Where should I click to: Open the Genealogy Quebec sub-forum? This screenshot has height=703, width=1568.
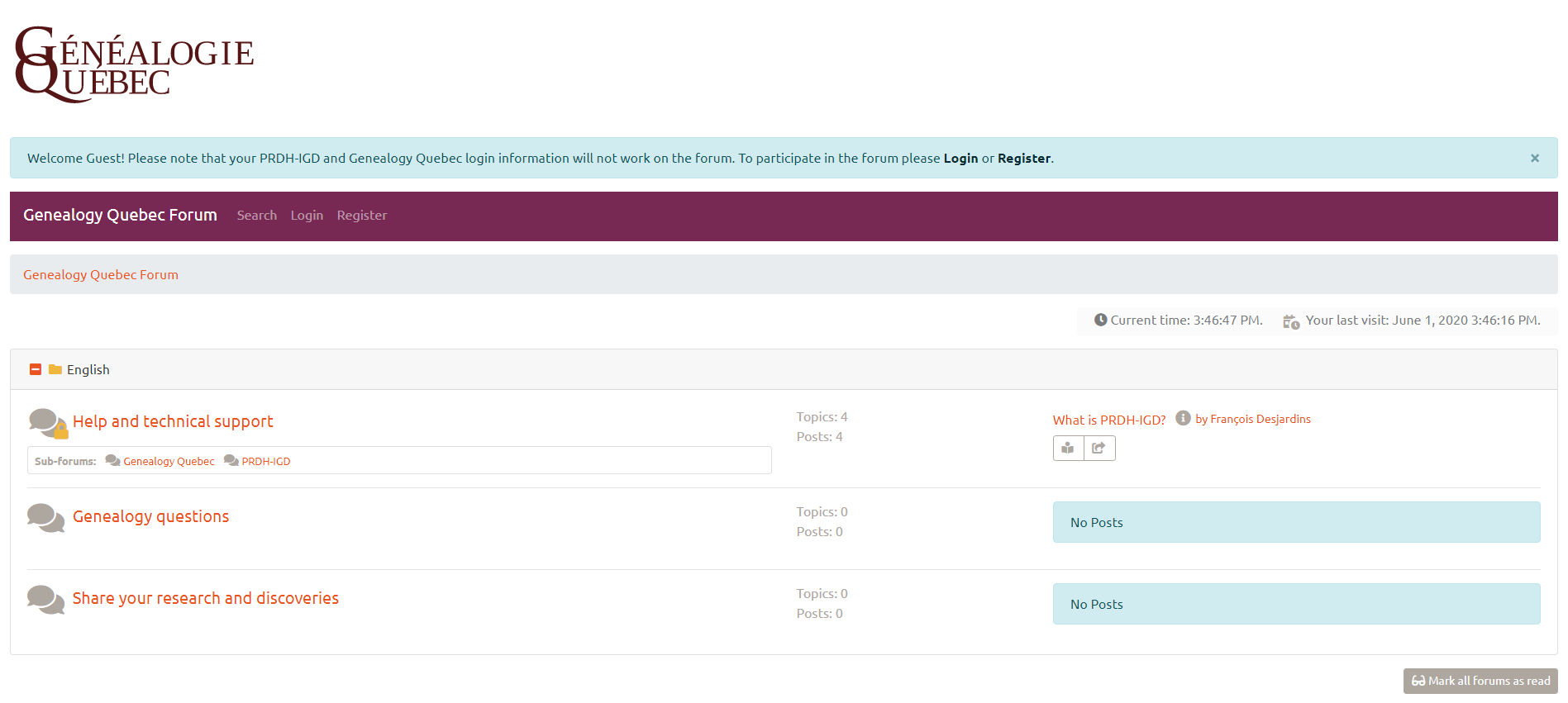click(169, 462)
